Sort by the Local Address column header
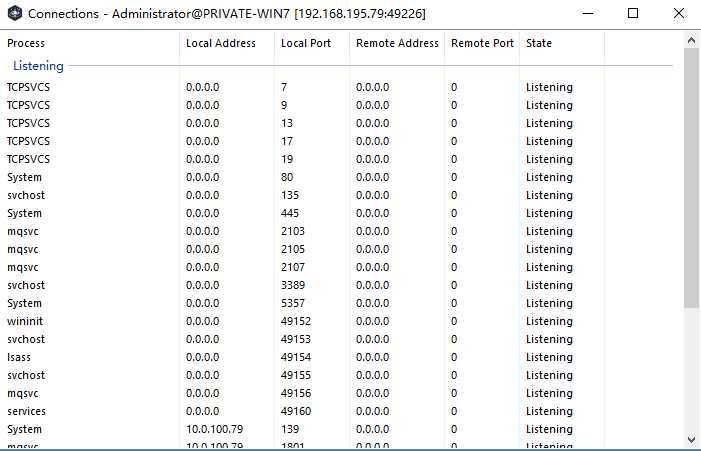The height and width of the screenshot is (451, 701). (x=227, y=43)
